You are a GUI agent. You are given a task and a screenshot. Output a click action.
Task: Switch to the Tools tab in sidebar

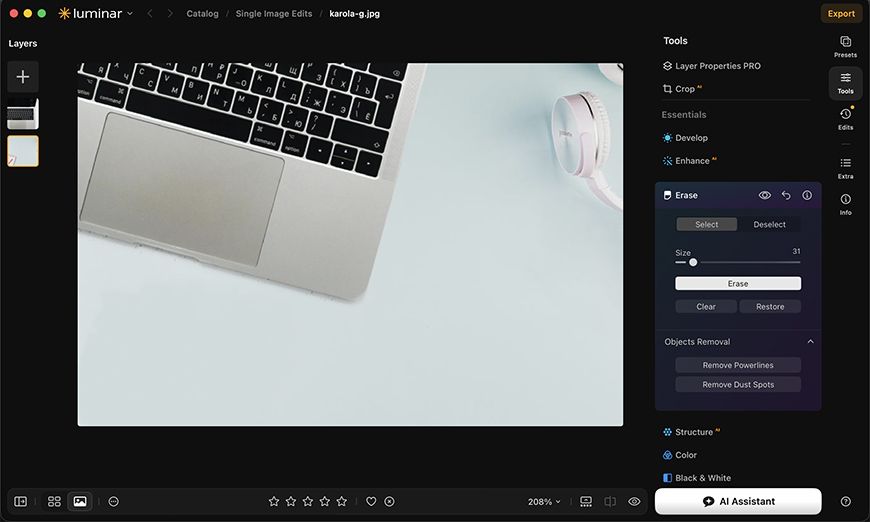[x=845, y=83]
